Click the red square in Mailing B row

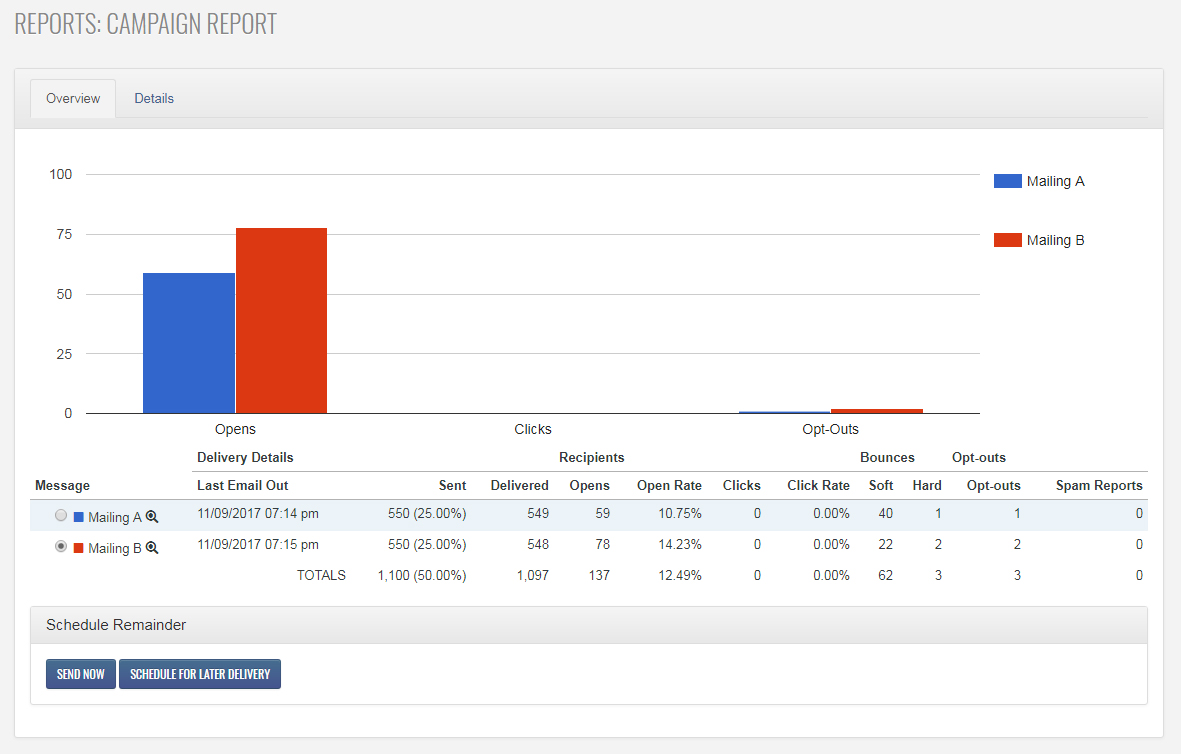[x=79, y=548]
